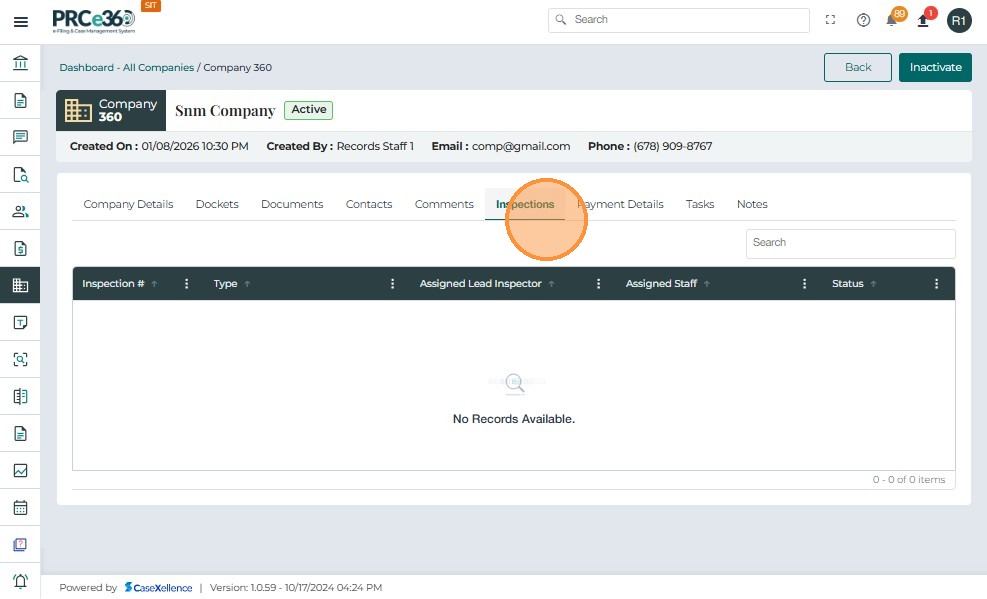Viewport: 987px width, 599px height.
Task: Open Assigned Staff column menu
Action: pyautogui.click(x=804, y=284)
